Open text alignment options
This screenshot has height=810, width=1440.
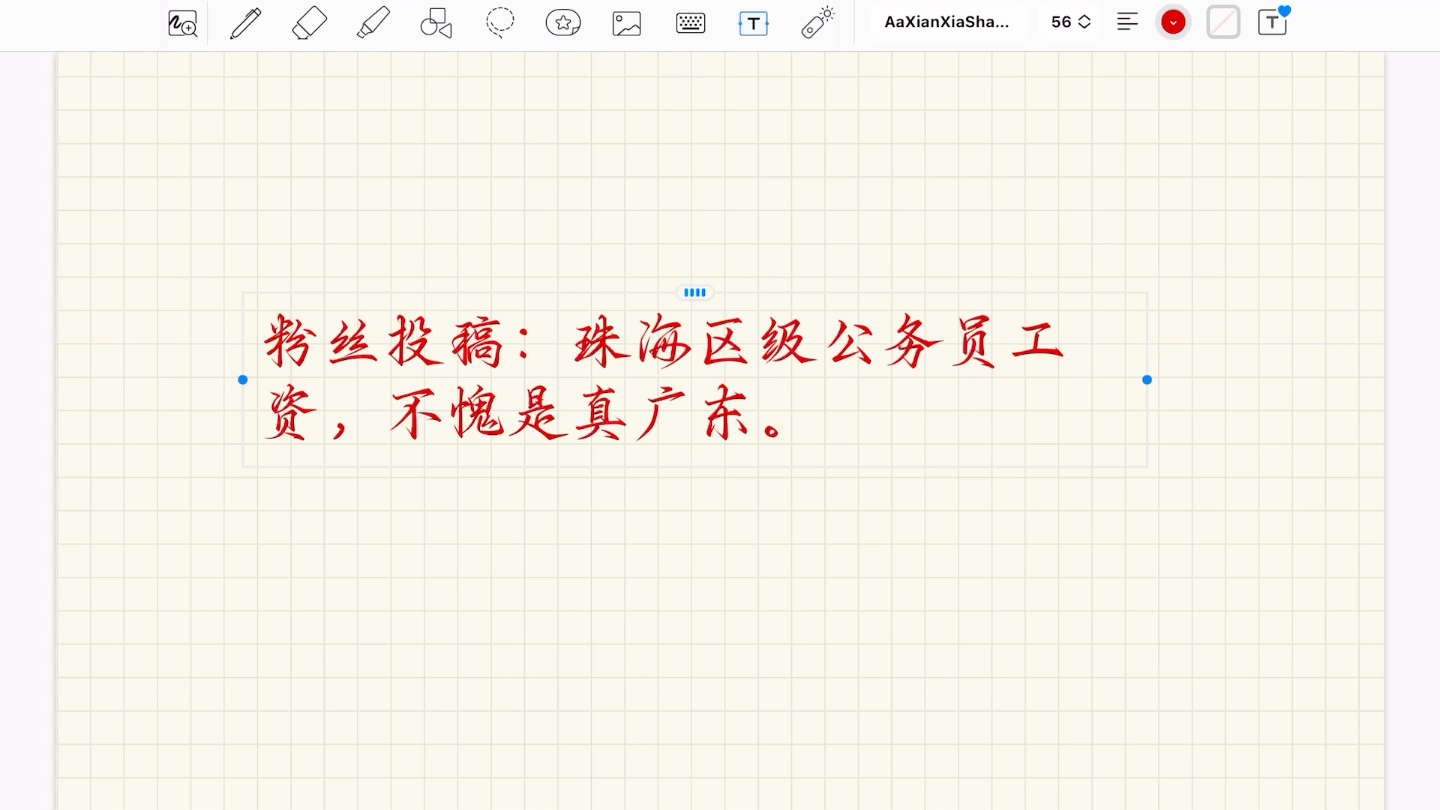point(1128,22)
